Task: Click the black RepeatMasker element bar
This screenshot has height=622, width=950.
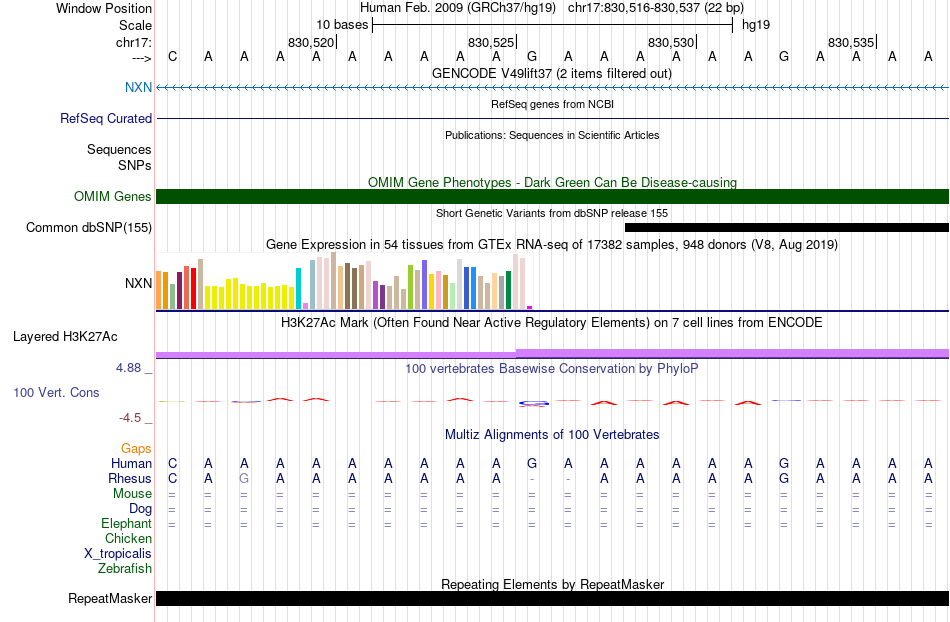Action: coord(552,598)
